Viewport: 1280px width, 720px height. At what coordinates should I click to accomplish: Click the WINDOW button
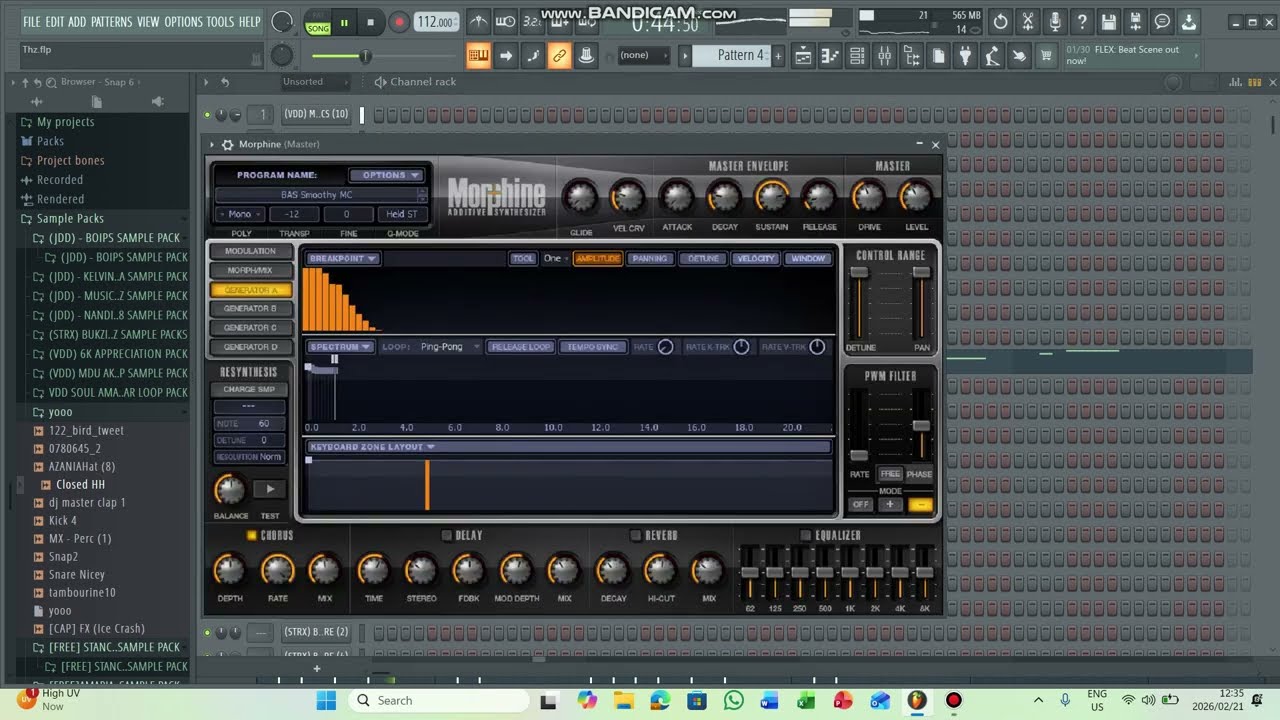point(808,259)
